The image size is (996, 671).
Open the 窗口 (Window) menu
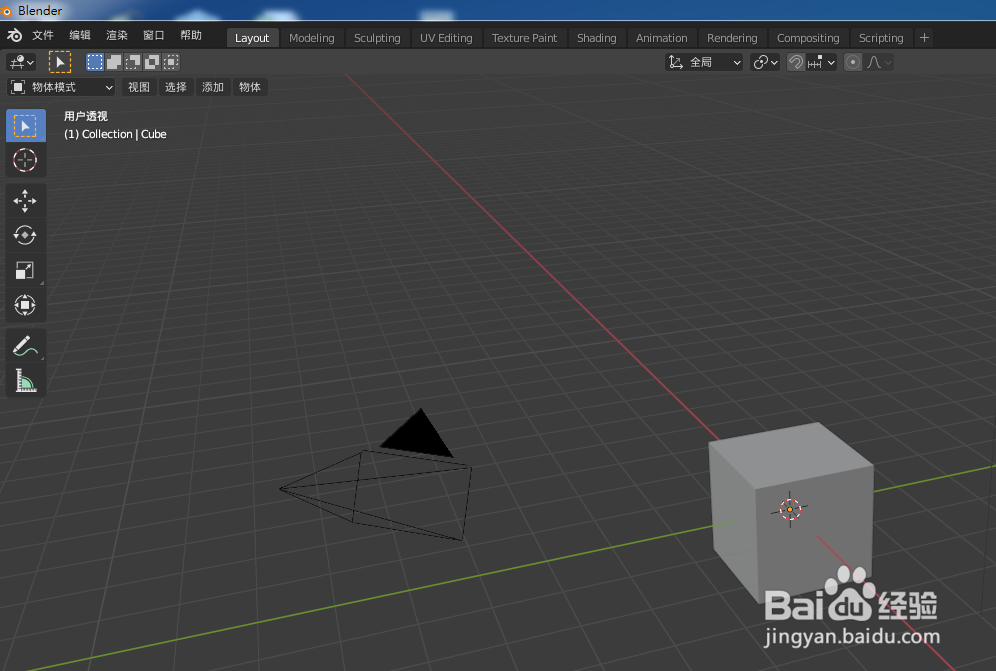click(154, 36)
